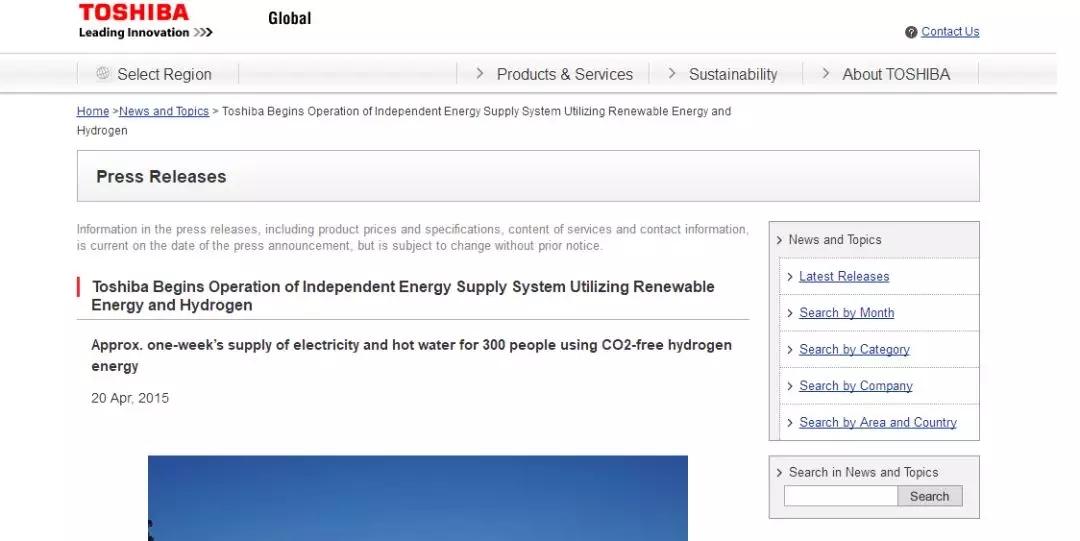Image resolution: width=1080 pixels, height=541 pixels.
Task: Click the blue sky article image
Action: coord(417,498)
